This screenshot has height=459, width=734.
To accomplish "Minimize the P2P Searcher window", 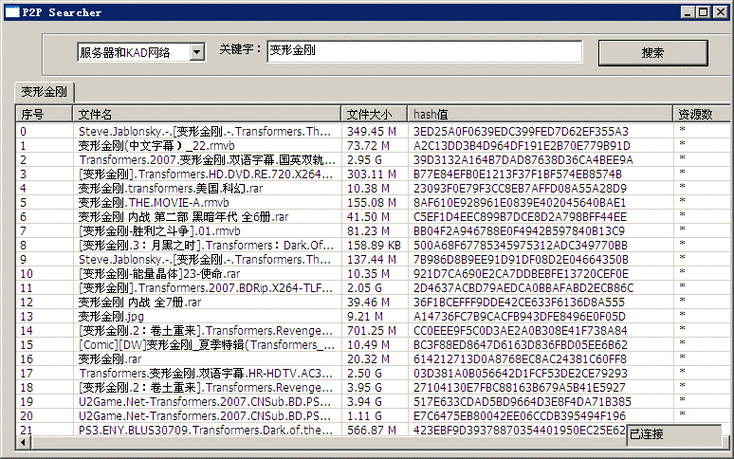I will [x=687, y=12].
